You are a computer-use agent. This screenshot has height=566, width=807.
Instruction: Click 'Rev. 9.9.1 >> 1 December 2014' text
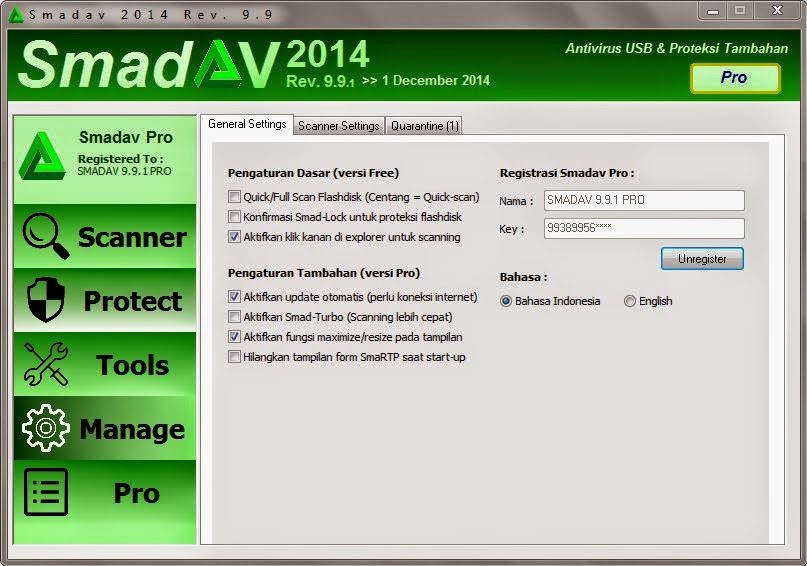(388, 81)
